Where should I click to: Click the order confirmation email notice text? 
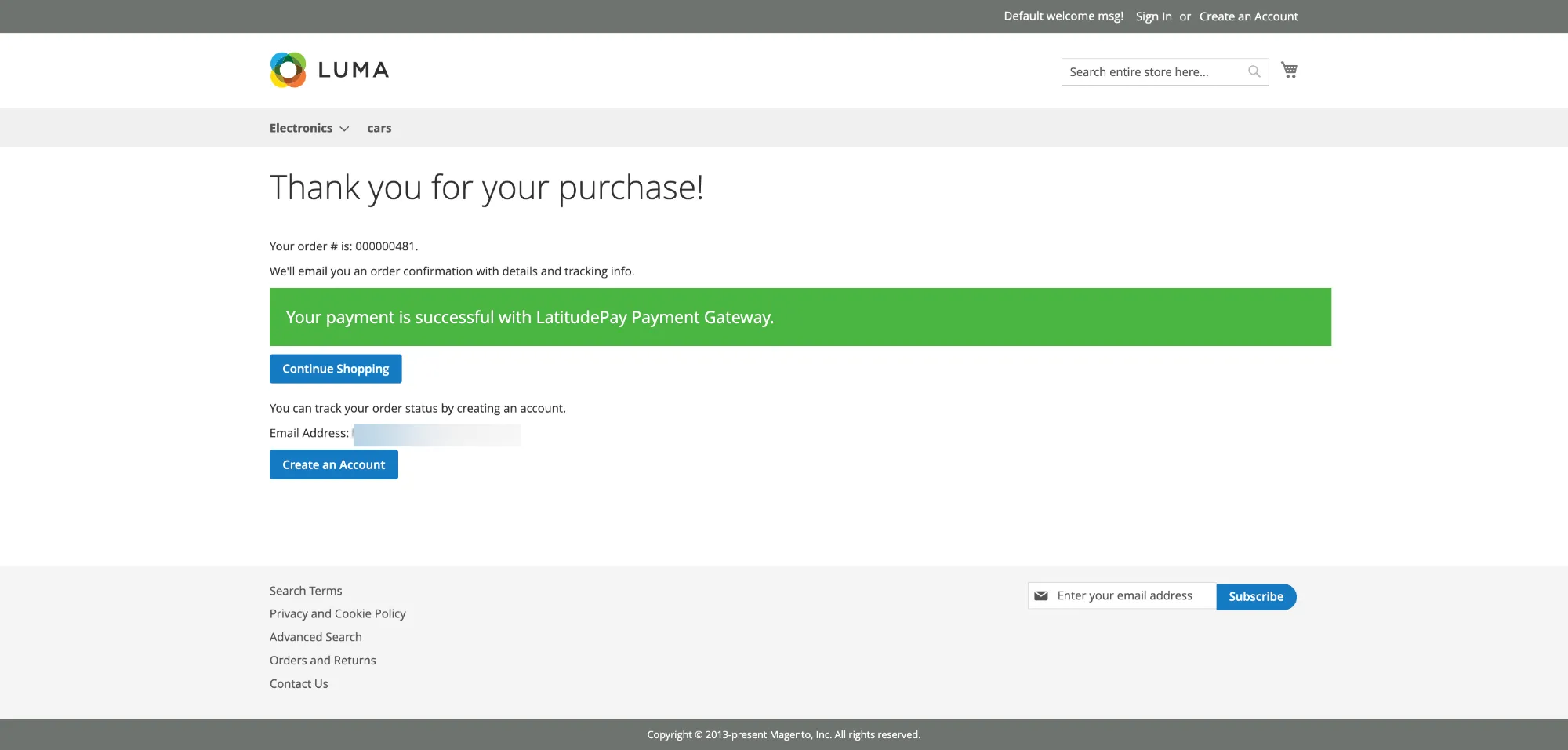[x=452, y=271]
